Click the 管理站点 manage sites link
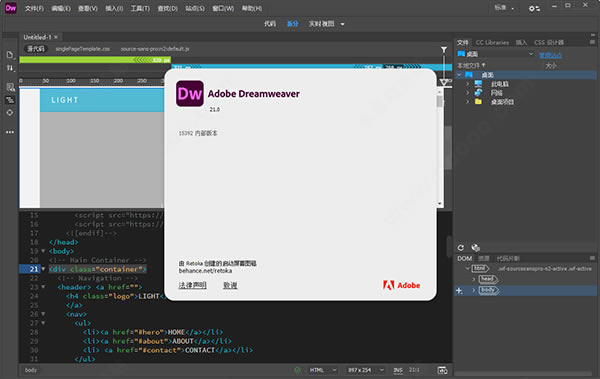600x379 pixels. click(x=551, y=55)
